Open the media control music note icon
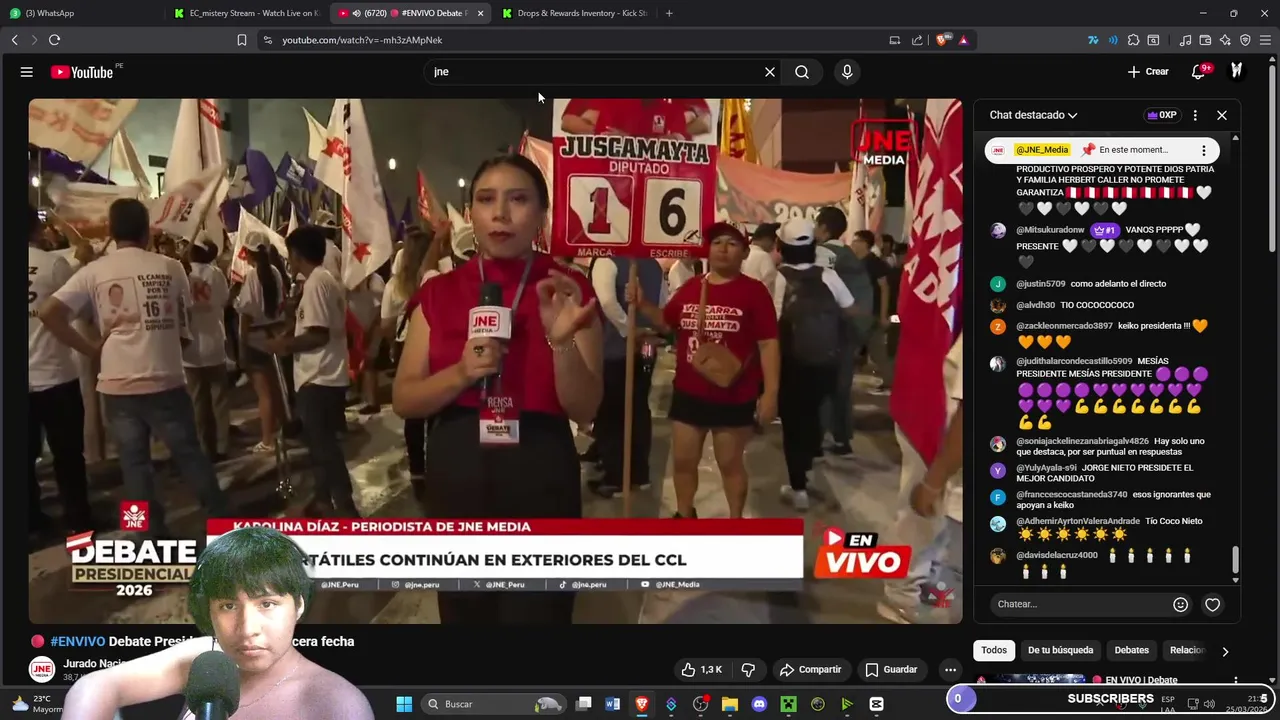 pyautogui.click(x=1185, y=40)
